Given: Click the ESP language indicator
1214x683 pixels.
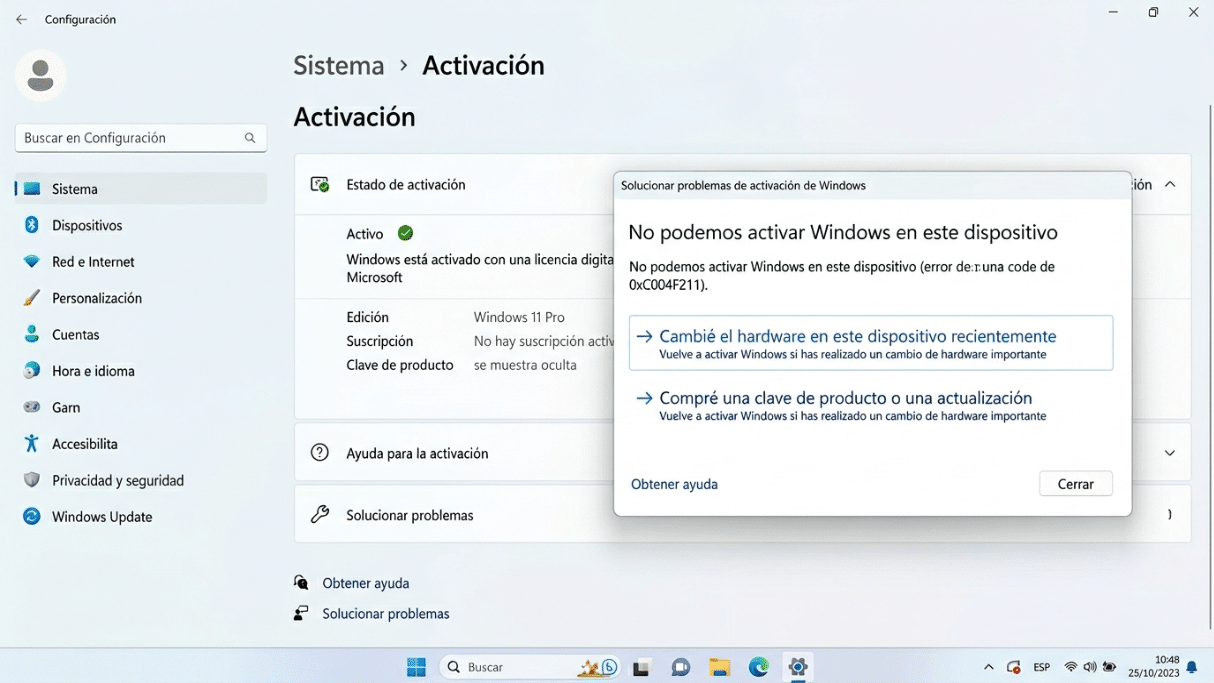Looking at the screenshot, I should tap(1041, 667).
